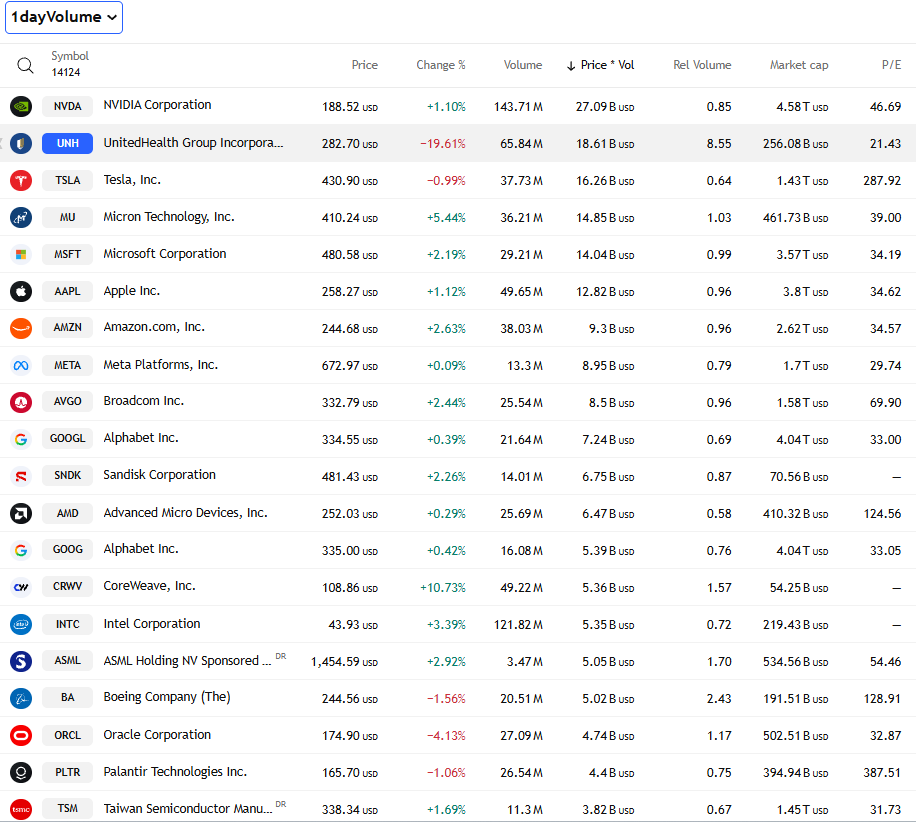916x822 pixels.
Task: Click the symbol search magnifier icon
Action: tap(25, 65)
